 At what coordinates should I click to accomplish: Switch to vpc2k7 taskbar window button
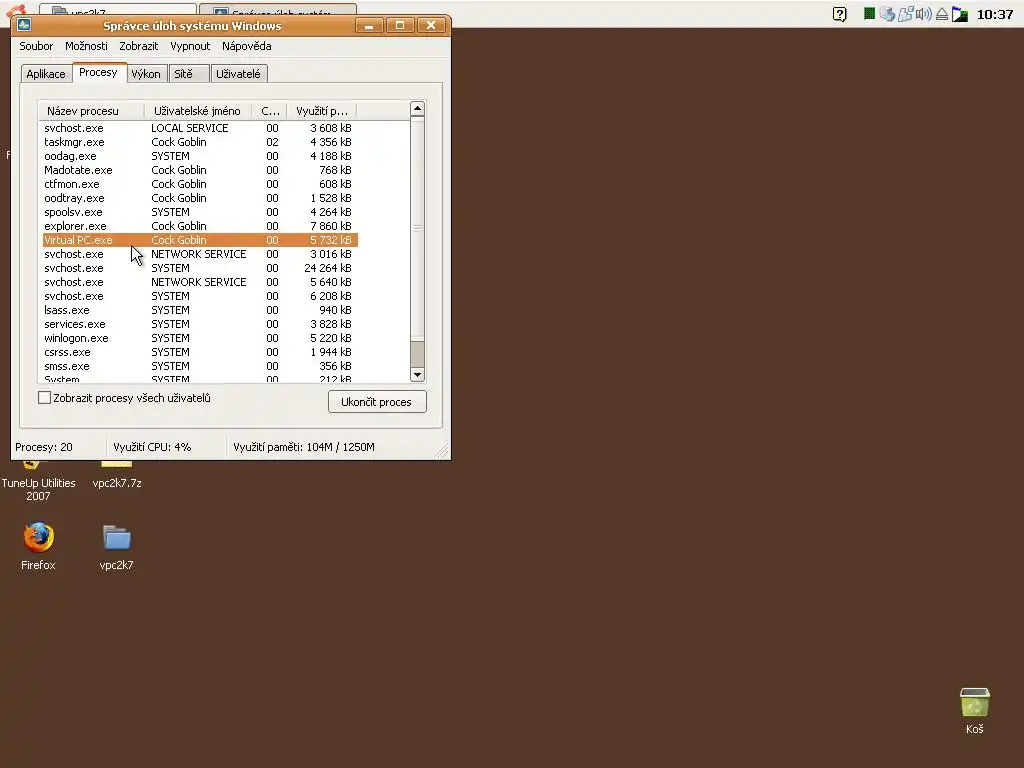(118, 9)
